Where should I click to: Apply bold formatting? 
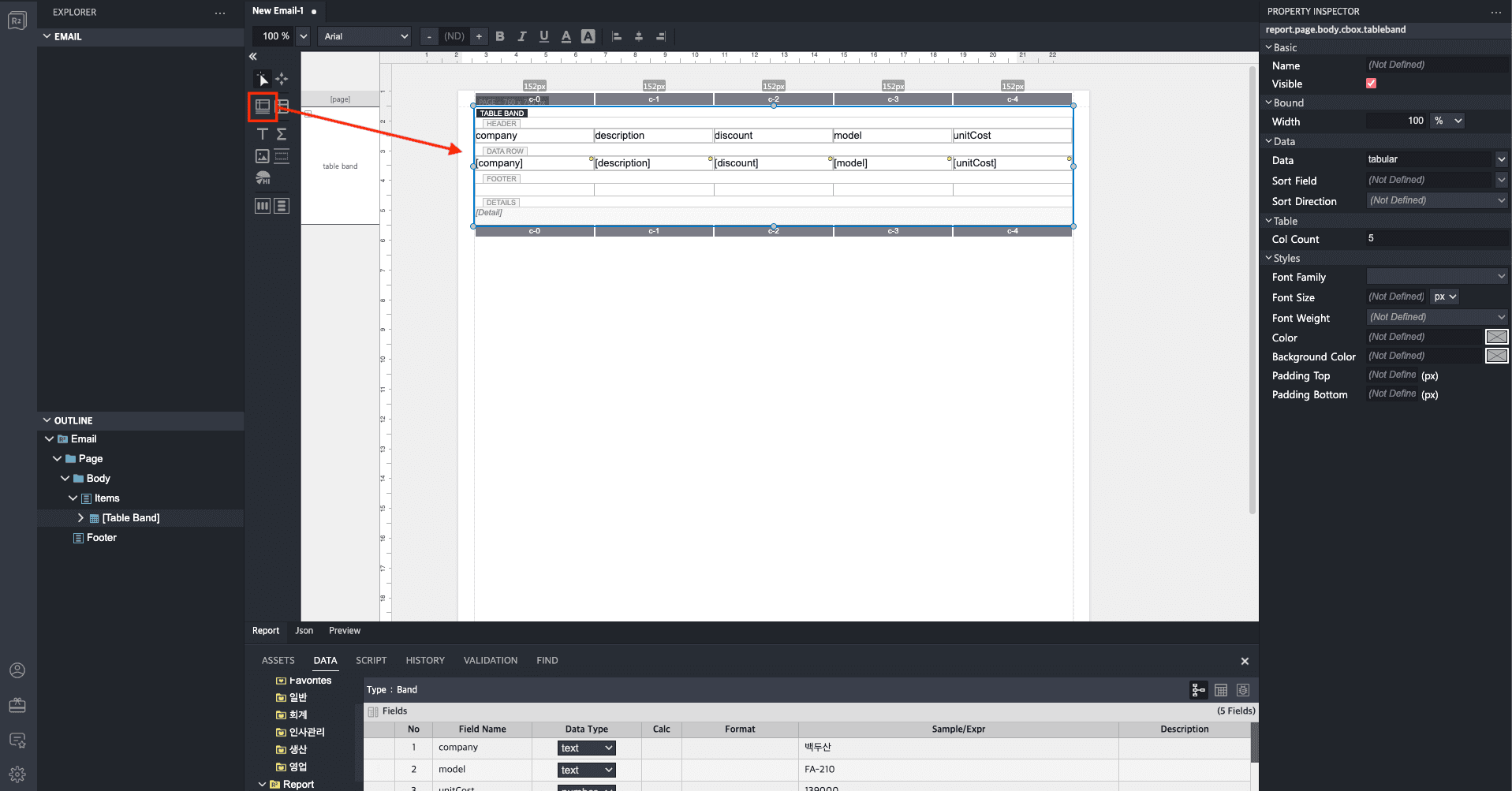[499, 36]
